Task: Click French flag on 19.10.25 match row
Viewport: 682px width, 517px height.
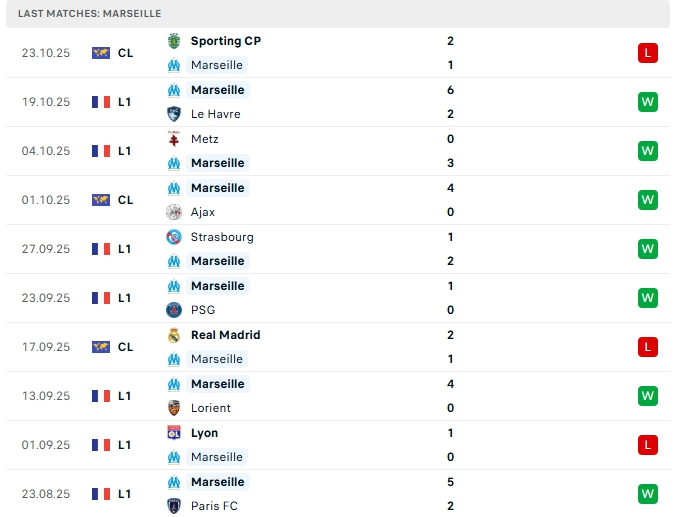Action: coord(101,102)
